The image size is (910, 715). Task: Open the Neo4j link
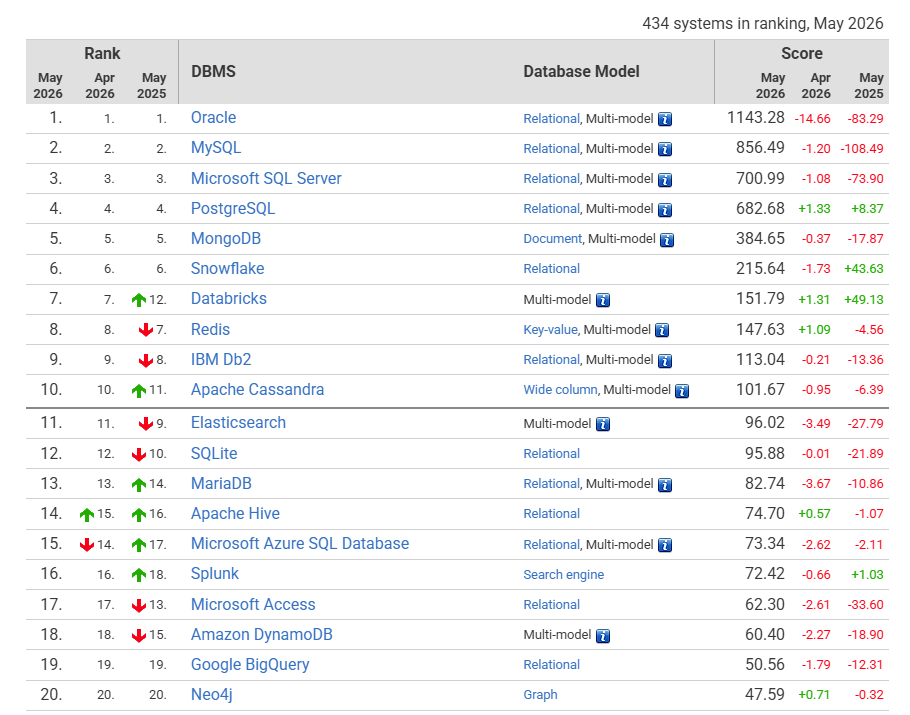pyautogui.click(x=212, y=695)
